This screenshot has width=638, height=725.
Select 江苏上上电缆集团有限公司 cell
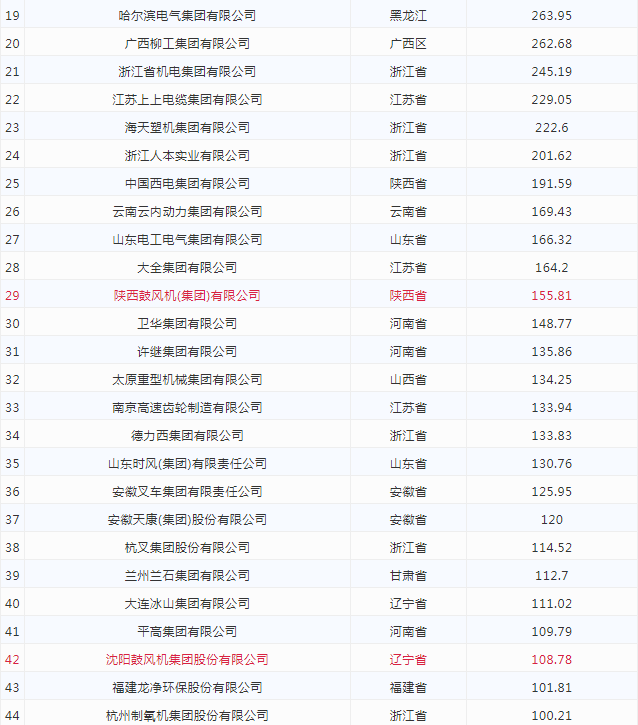[187, 99]
